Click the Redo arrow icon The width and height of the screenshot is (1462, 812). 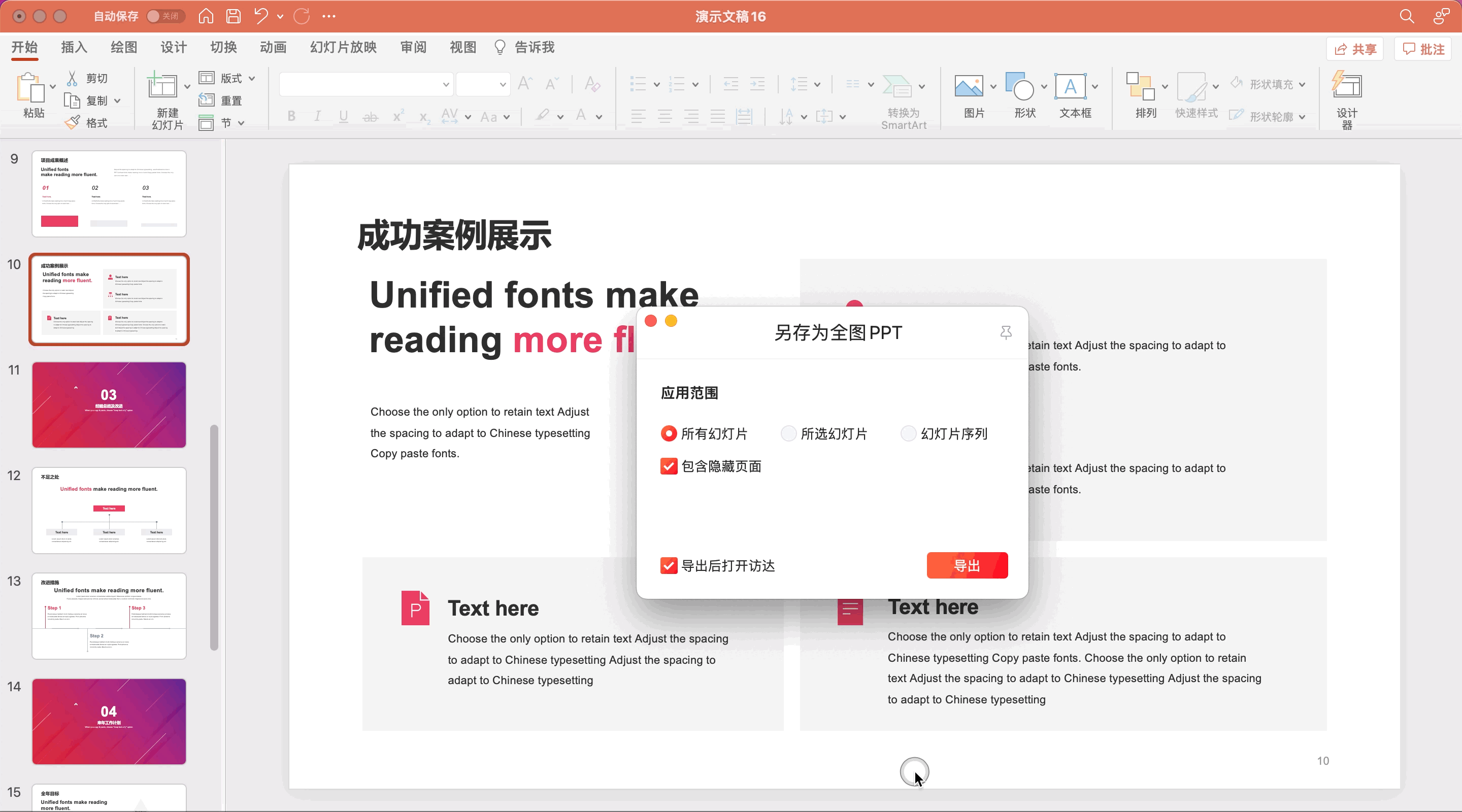tap(302, 16)
